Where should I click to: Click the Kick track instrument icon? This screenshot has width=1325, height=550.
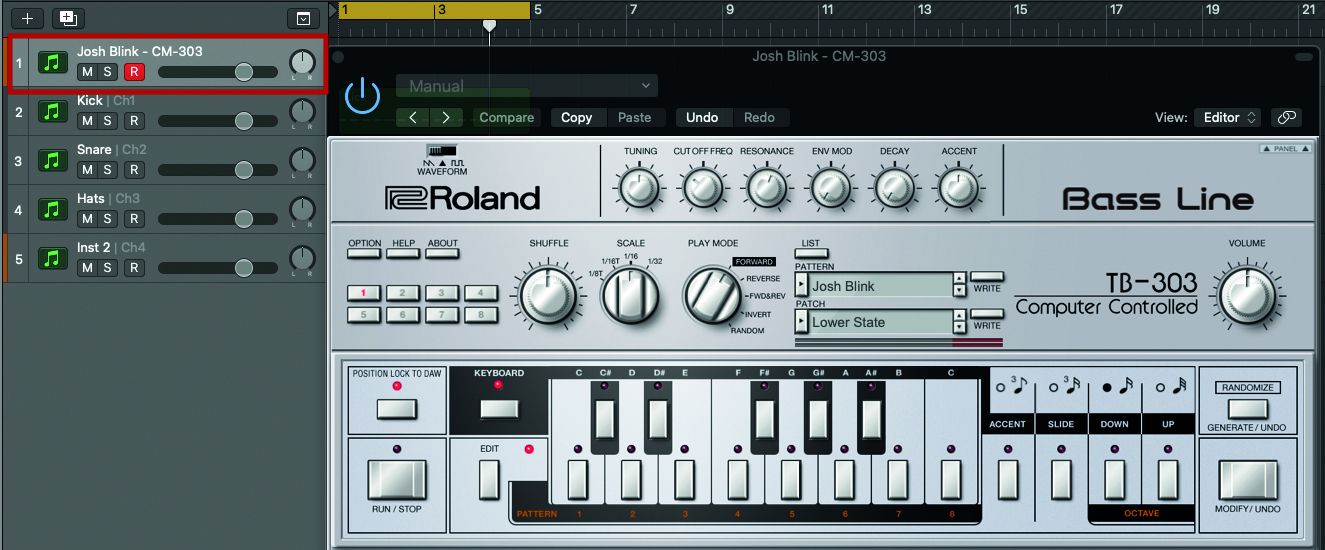53,111
